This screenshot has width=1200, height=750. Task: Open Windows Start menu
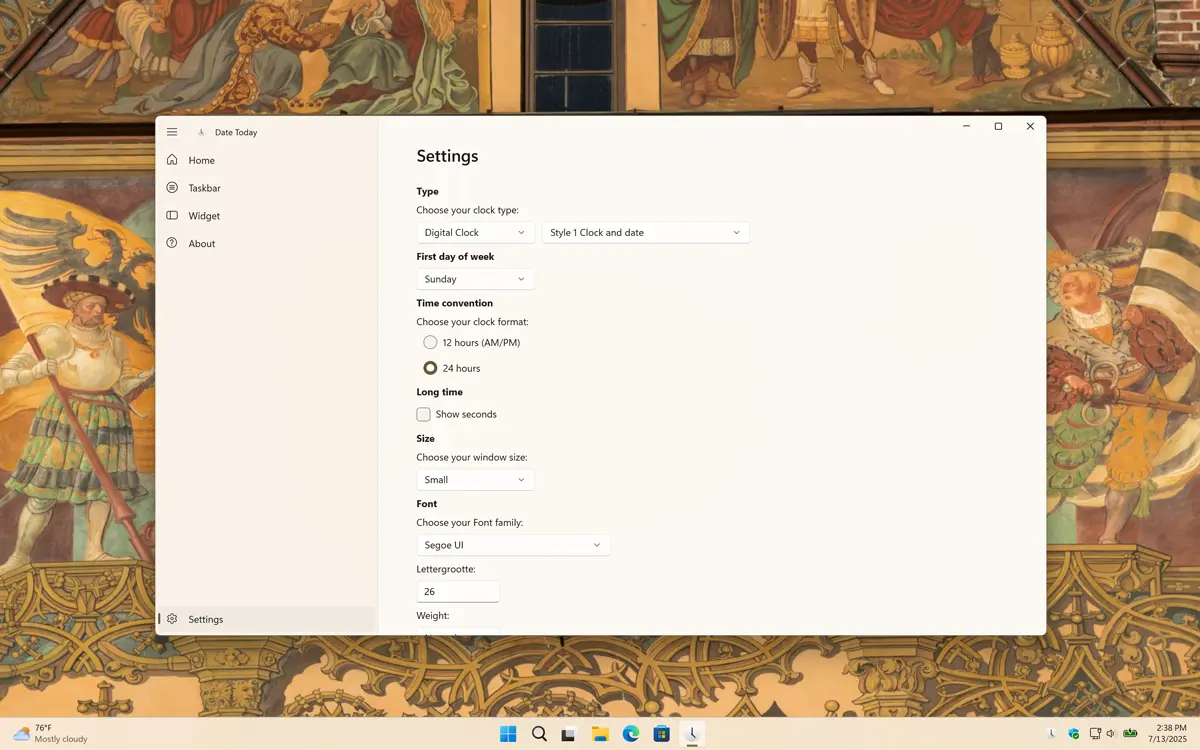point(508,734)
